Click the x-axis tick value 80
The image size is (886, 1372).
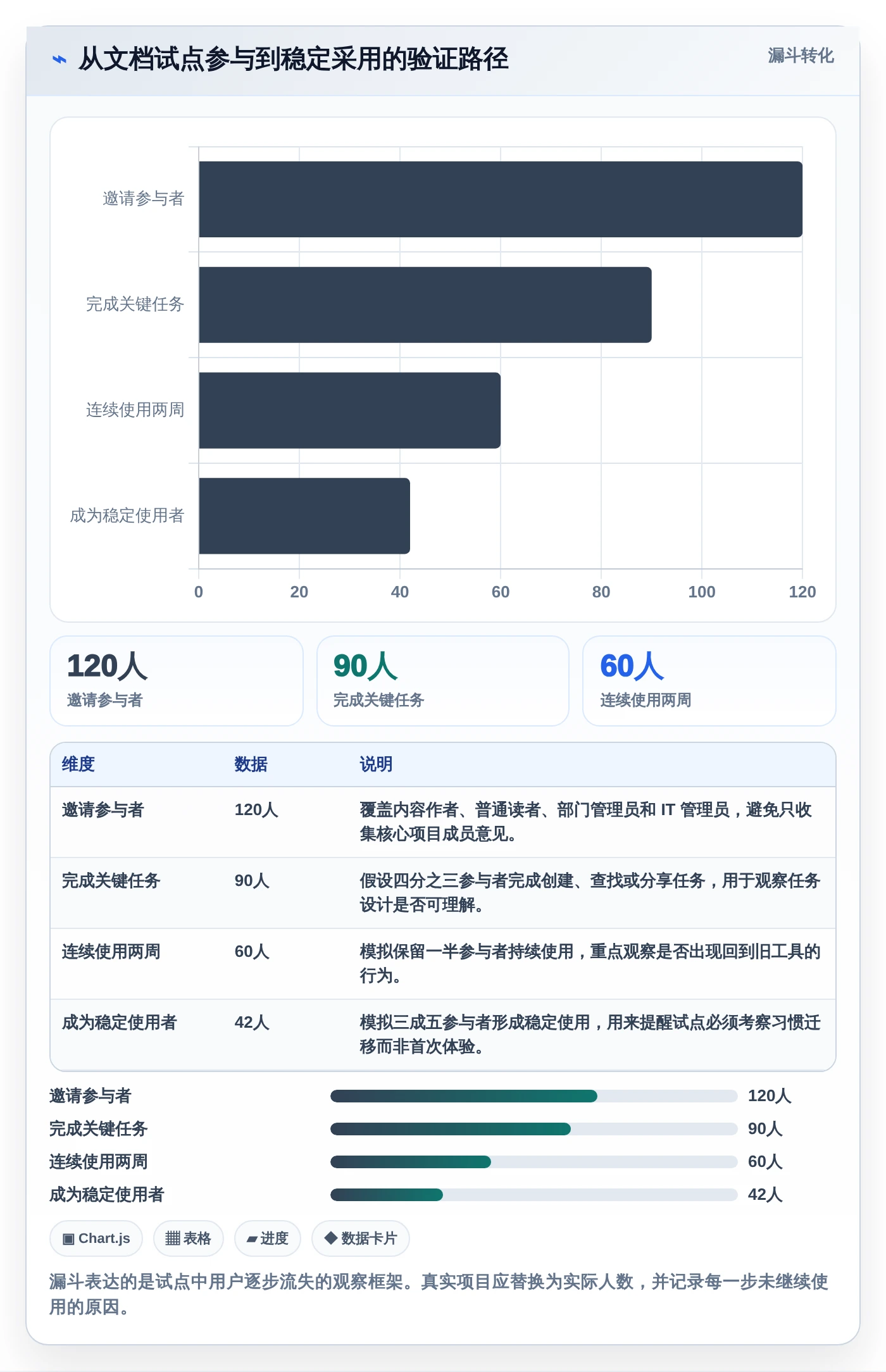pos(601,592)
